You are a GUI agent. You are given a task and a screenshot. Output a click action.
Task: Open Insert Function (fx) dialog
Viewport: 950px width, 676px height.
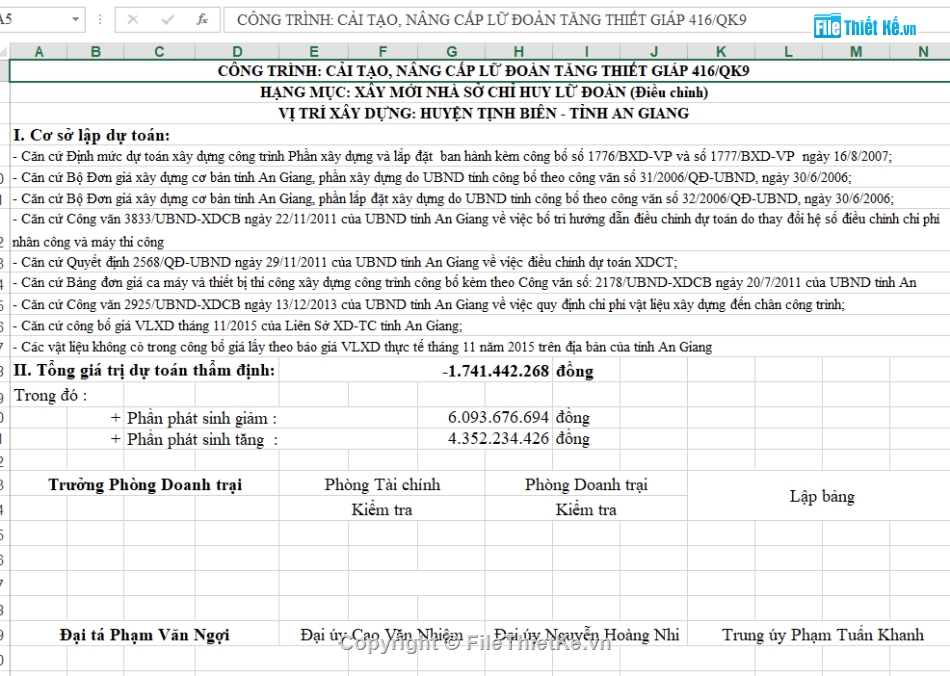tap(202, 20)
